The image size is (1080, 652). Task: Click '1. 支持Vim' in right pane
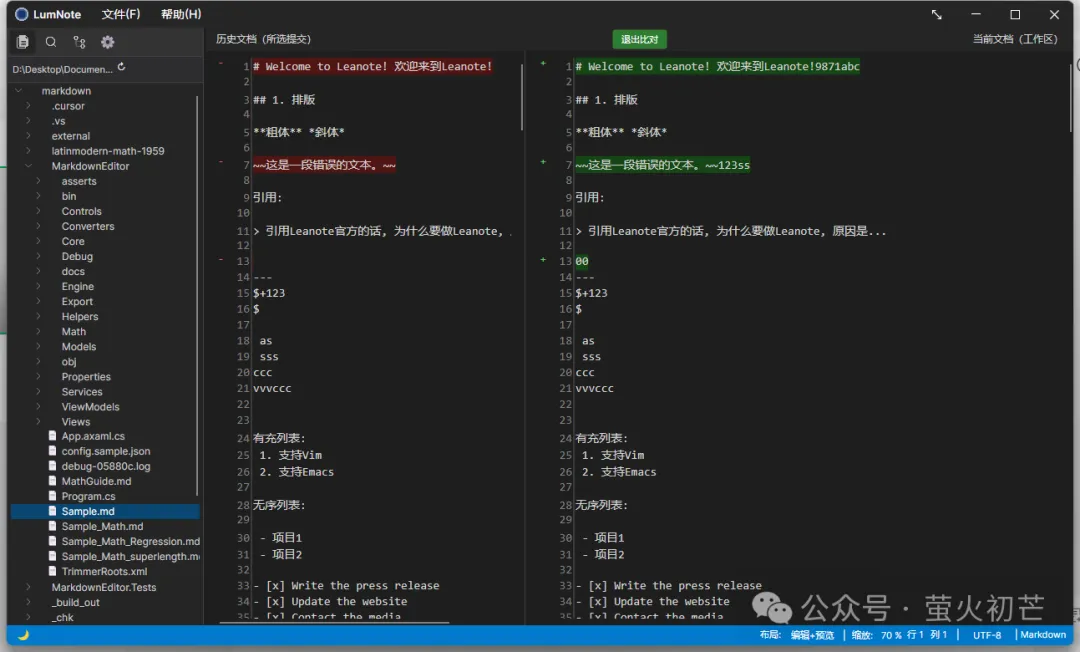pyautogui.click(x=613, y=455)
